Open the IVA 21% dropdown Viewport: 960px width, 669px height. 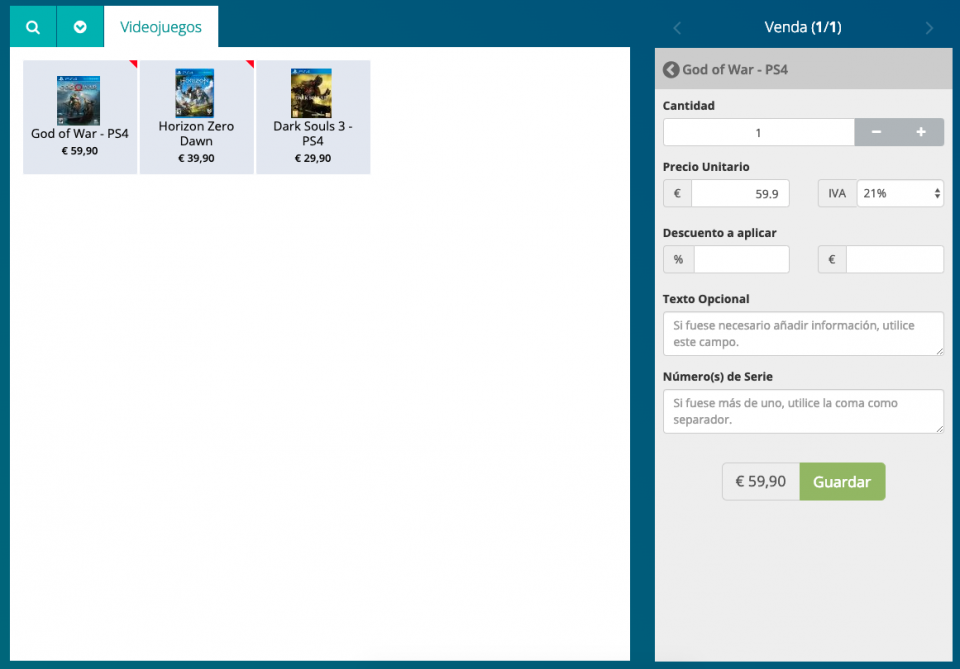coord(900,194)
